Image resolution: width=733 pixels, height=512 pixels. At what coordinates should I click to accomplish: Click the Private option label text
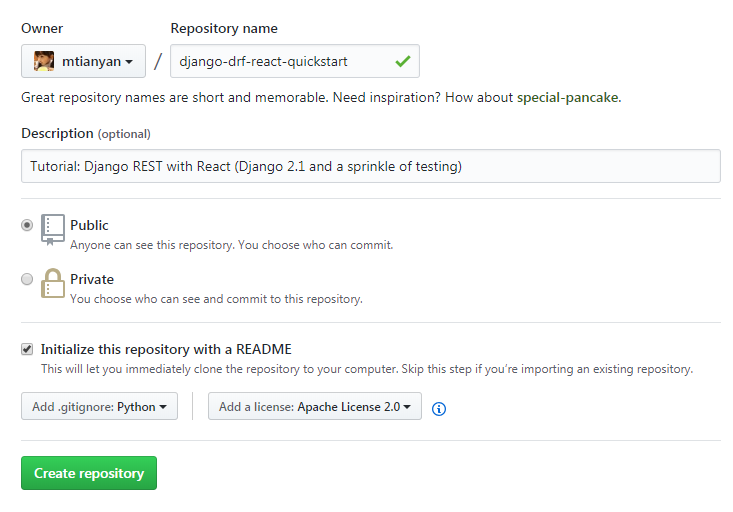(92, 279)
